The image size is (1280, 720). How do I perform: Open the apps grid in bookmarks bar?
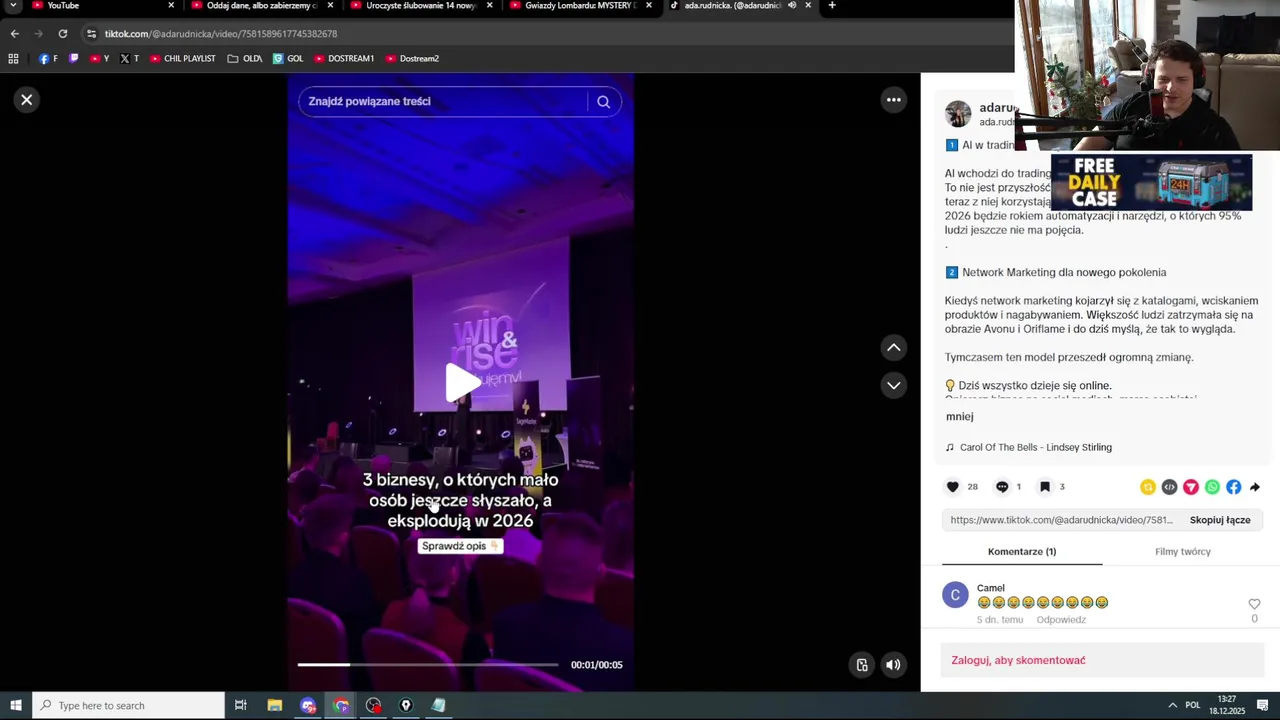click(13, 59)
